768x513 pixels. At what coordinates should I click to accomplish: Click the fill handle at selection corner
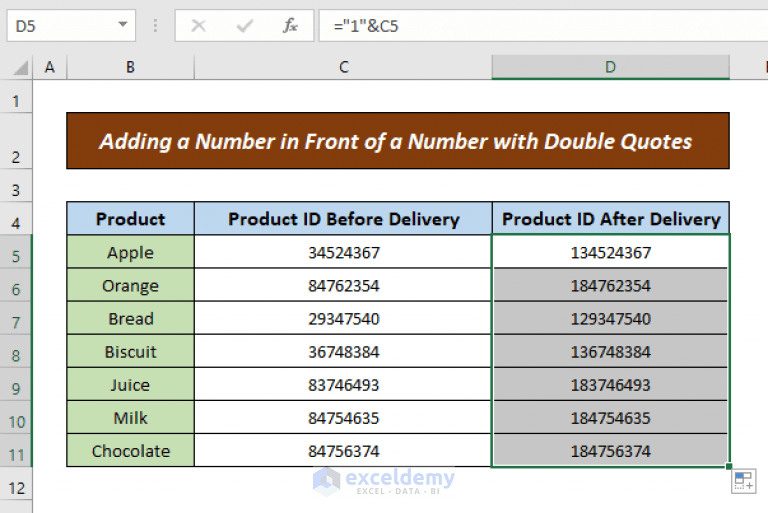(729, 466)
